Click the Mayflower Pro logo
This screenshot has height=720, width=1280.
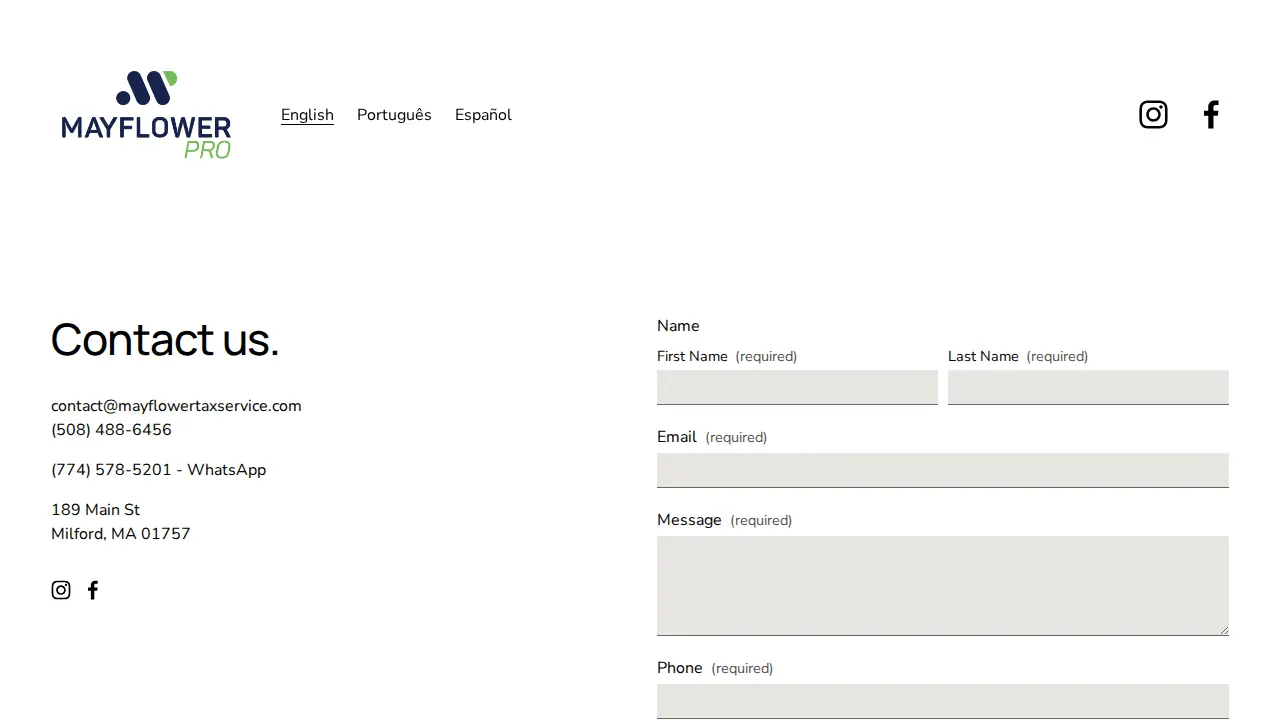pos(146,115)
